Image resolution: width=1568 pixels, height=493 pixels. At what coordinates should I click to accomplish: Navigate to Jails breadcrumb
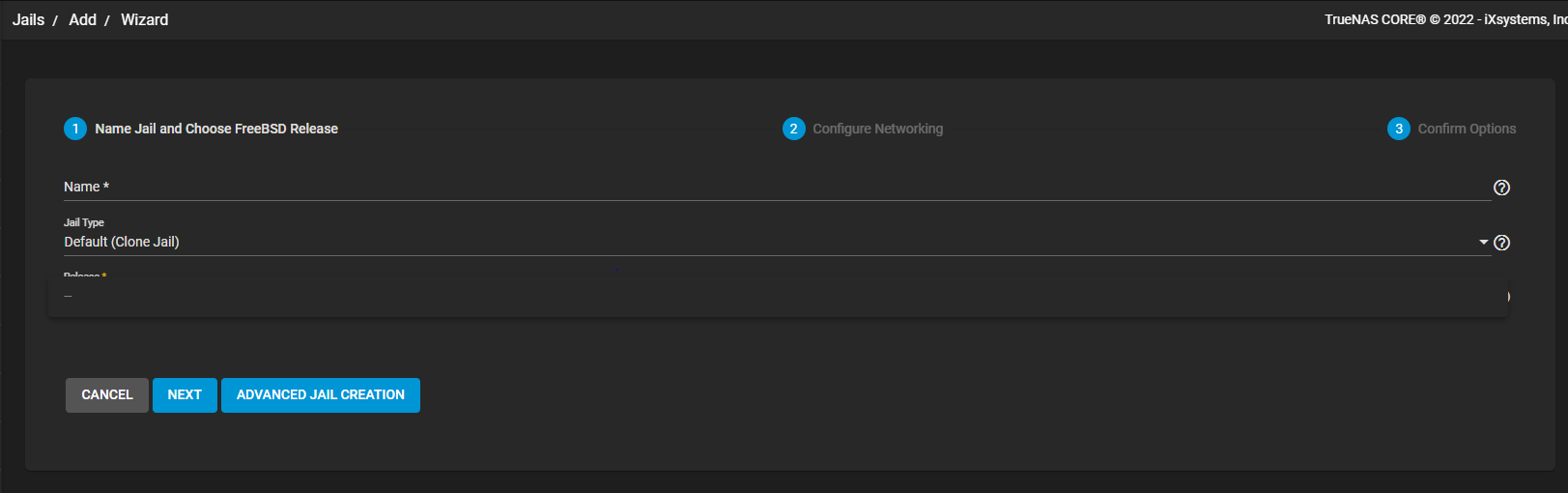coord(28,19)
